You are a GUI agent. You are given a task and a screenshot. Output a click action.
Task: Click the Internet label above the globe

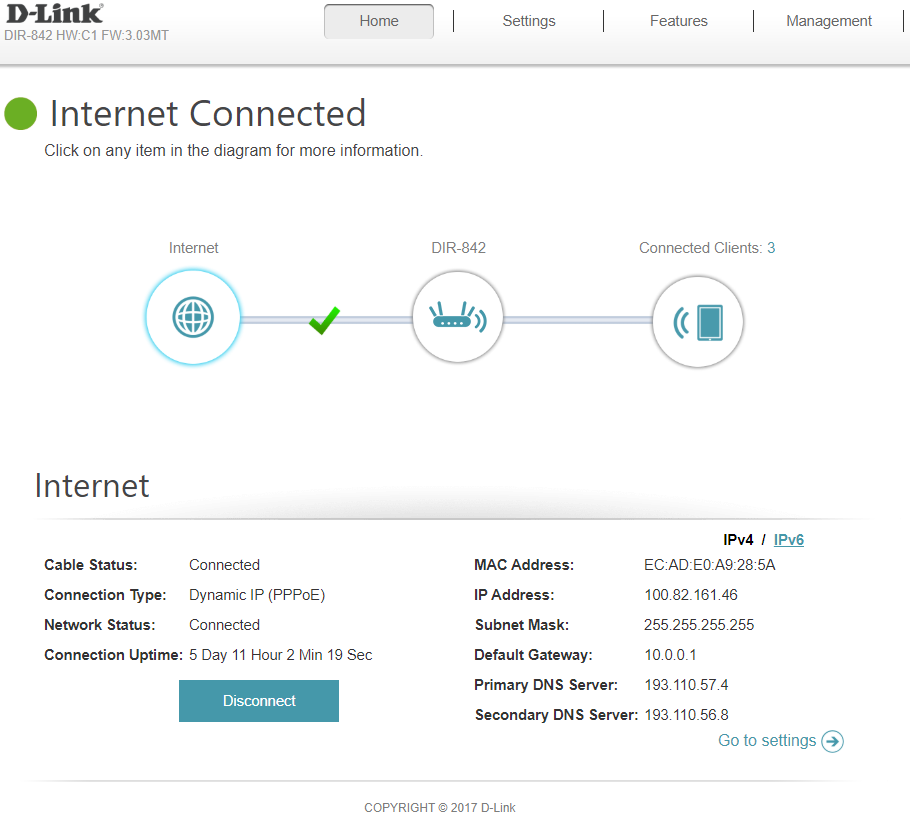click(x=193, y=248)
